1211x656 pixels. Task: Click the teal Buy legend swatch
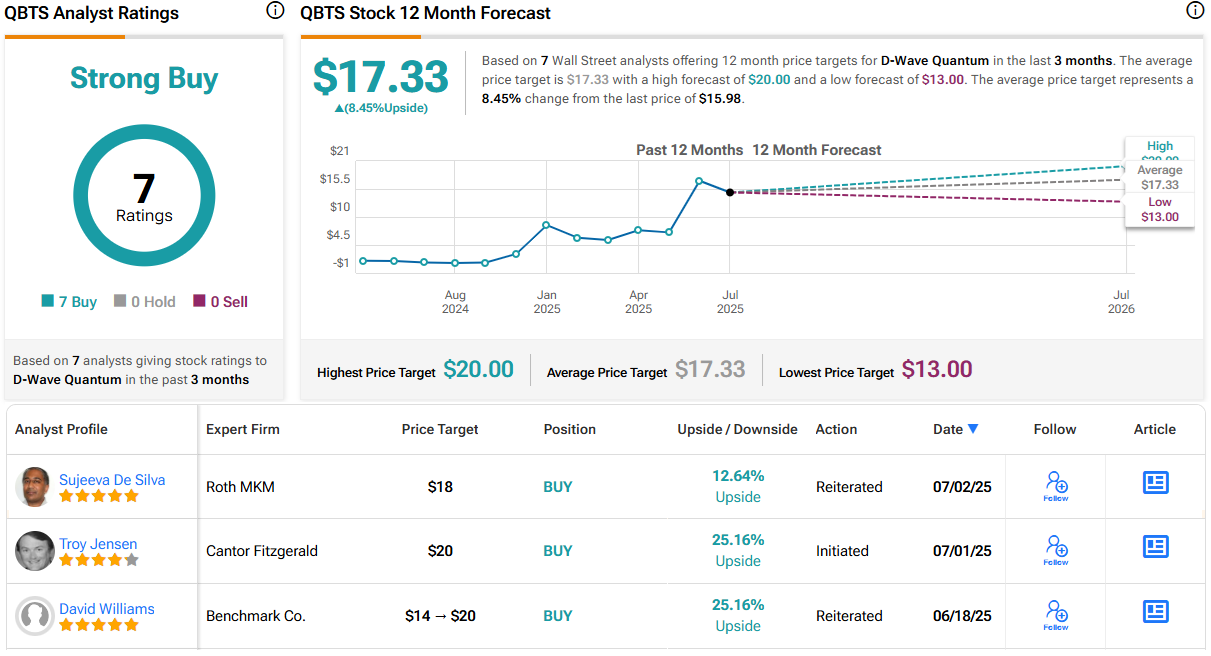click(47, 301)
